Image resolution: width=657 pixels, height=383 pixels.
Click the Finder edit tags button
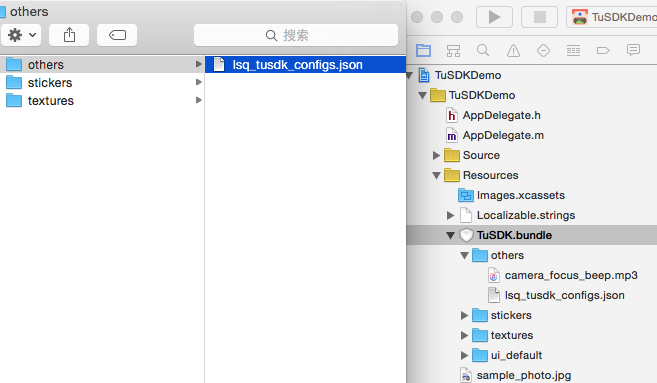(117, 35)
